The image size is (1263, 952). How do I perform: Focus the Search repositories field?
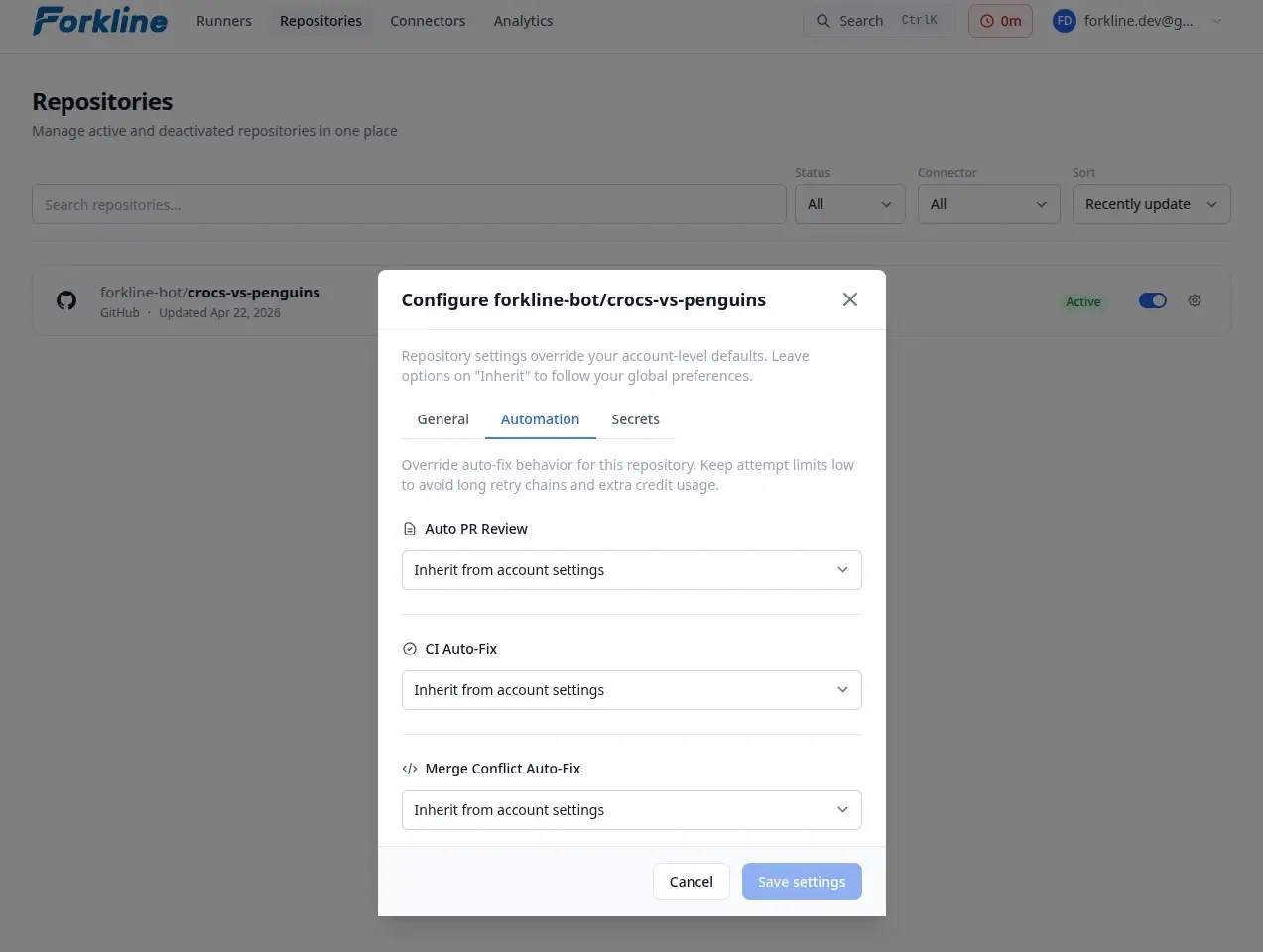[x=409, y=204]
